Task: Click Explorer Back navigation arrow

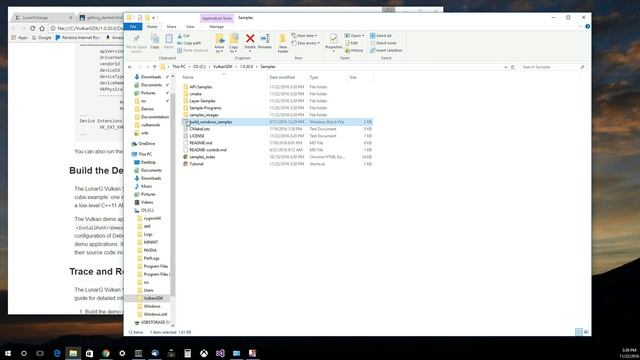Action: tap(130, 67)
